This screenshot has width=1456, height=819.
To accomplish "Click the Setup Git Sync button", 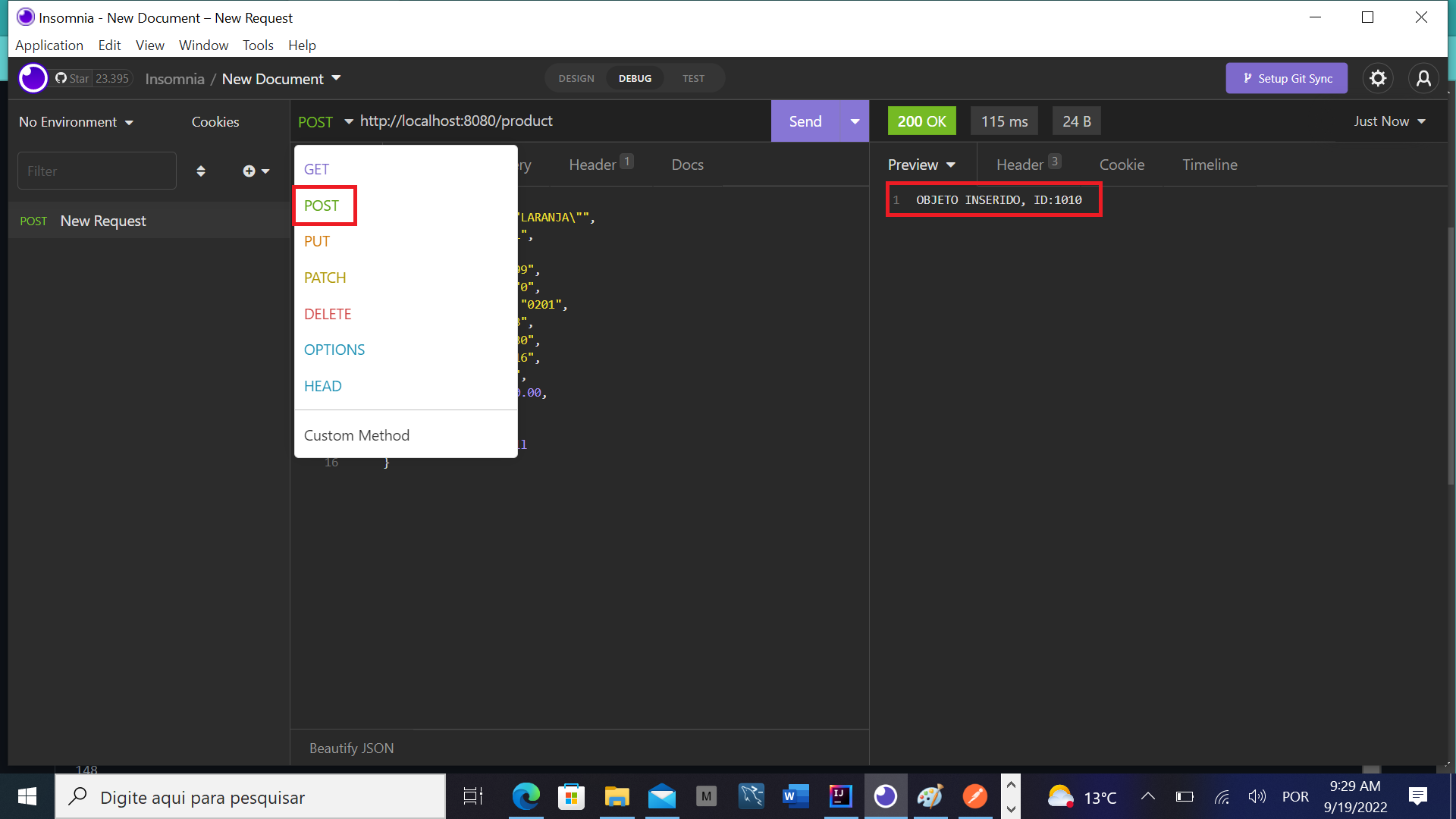I will [x=1287, y=78].
